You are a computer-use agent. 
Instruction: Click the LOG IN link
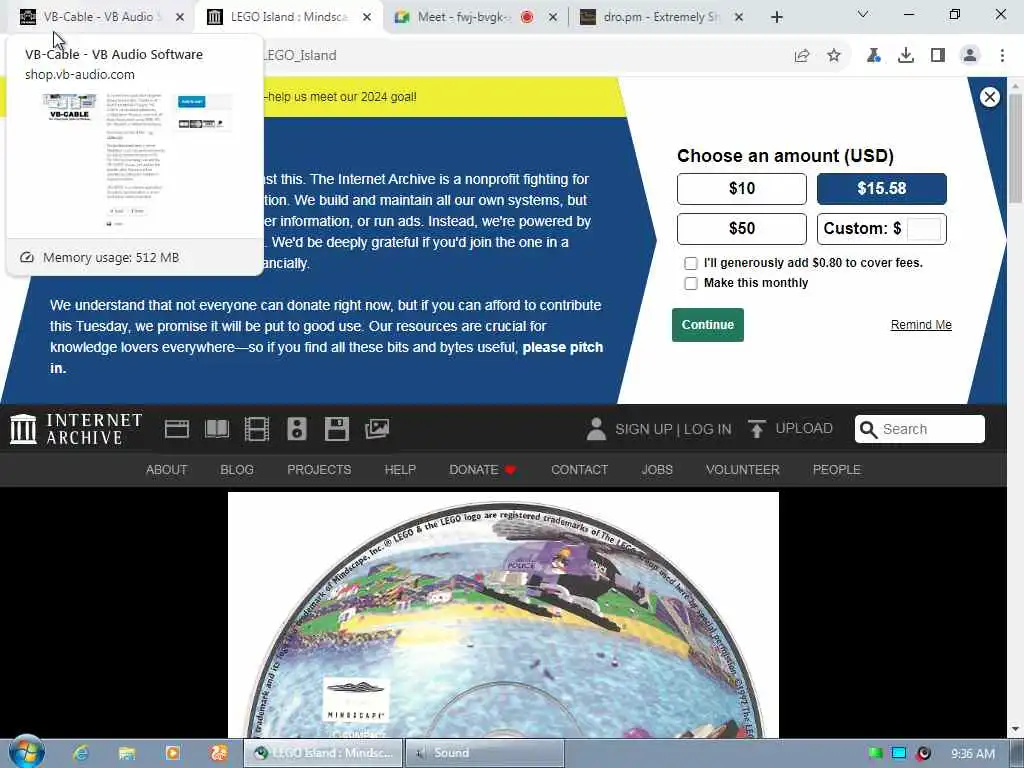707,429
